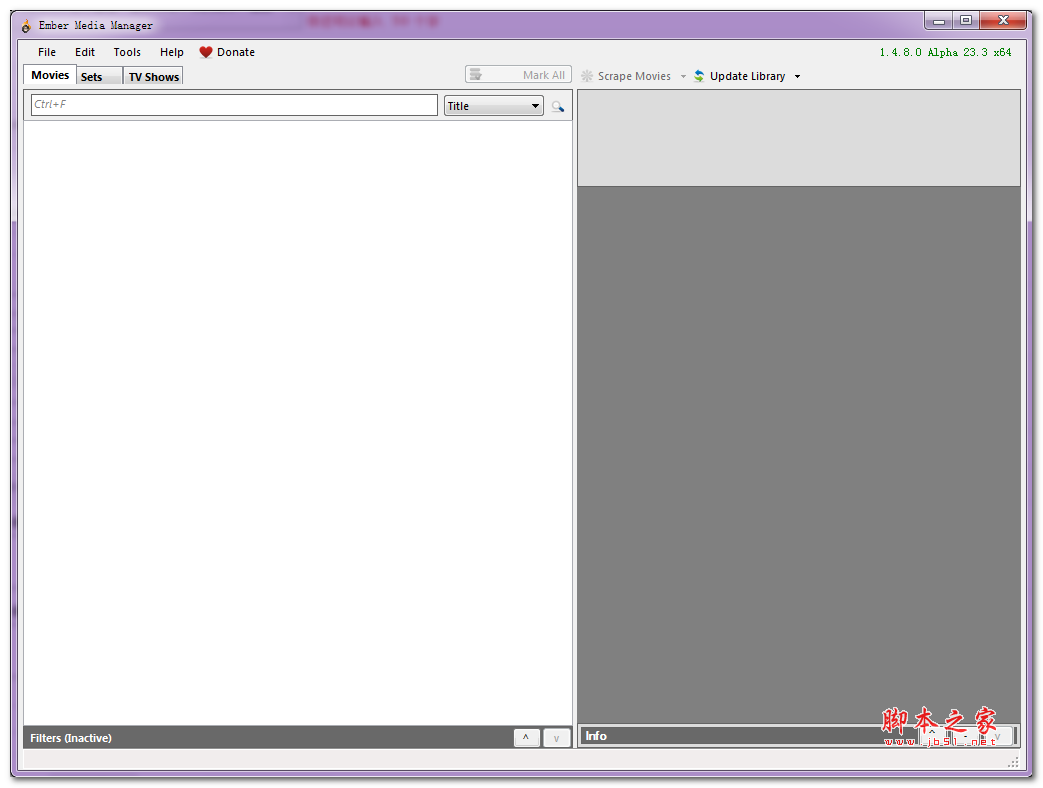The image size is (1043, 788).
Task: Open the Scrape Movies dropdown arrow
Action: (683, 75)
